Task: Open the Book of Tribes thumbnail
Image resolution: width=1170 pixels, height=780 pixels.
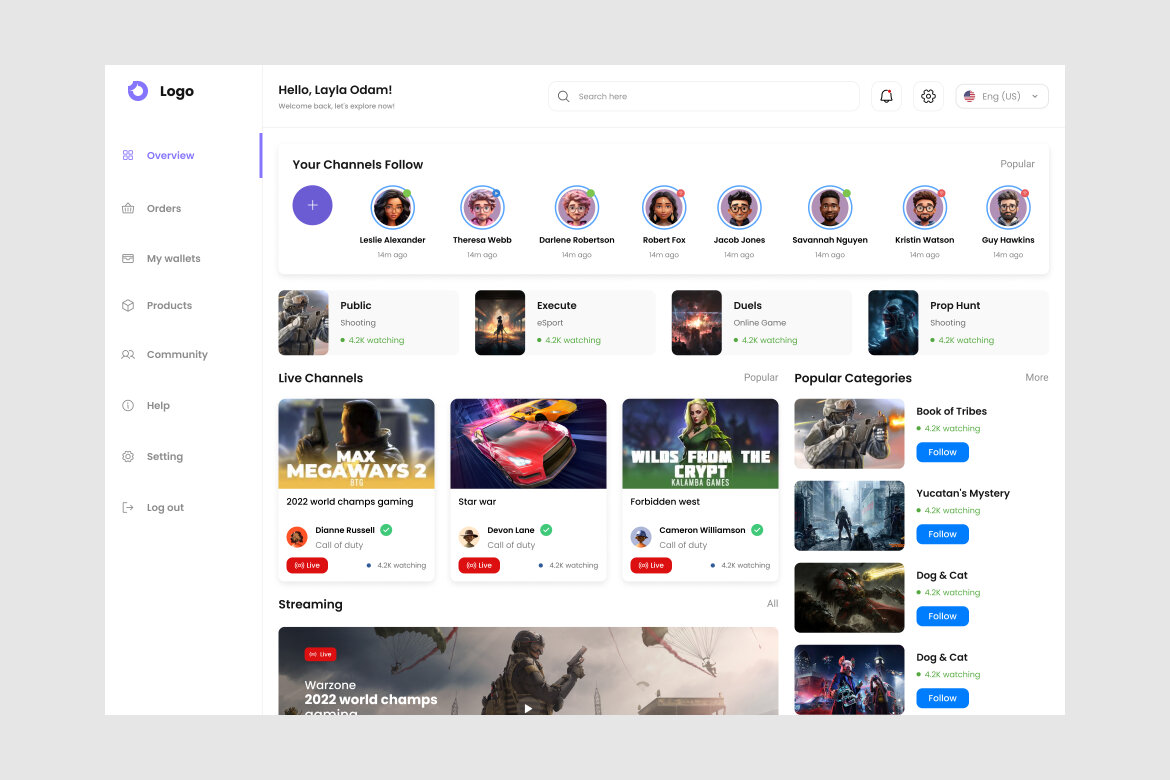Action: coord(849,434)
